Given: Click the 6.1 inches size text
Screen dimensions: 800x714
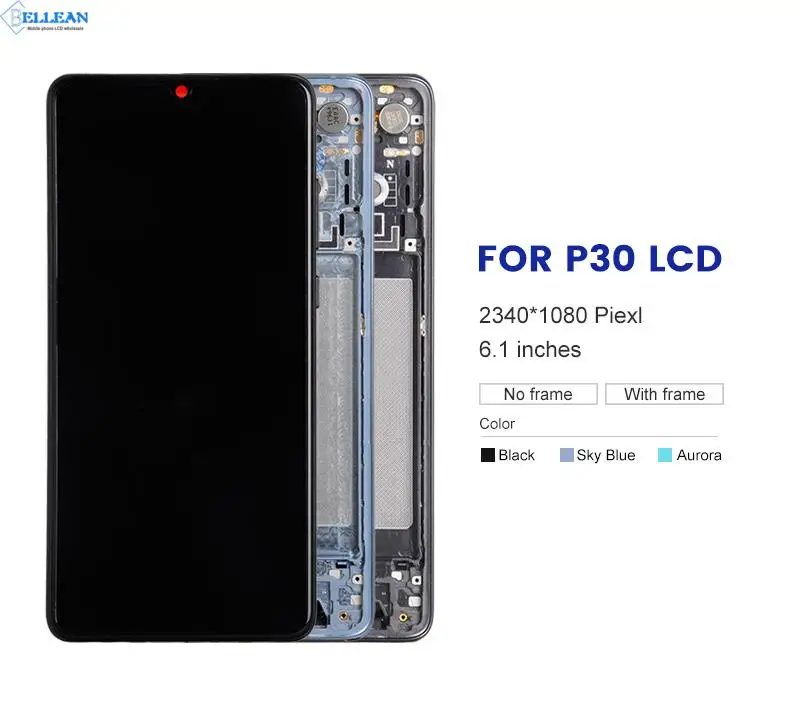Looking at the screenshot, I should click(x=530, y=350).
